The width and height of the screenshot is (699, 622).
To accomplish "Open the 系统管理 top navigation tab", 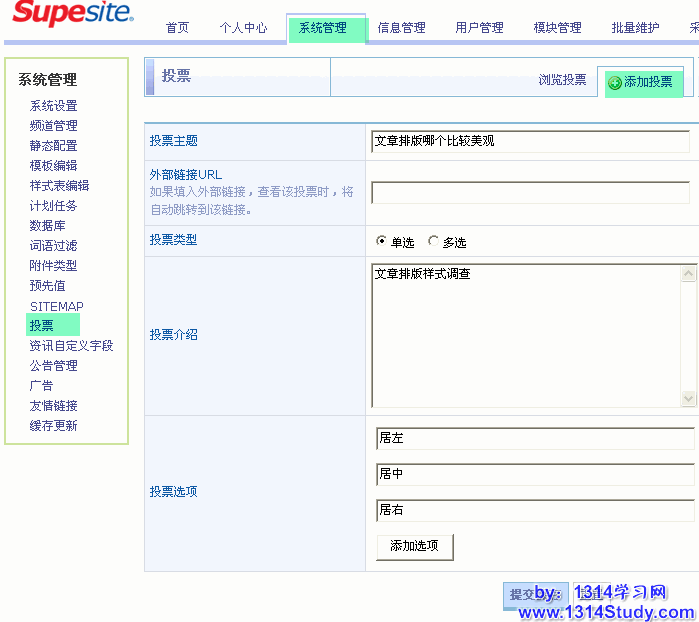I will point(323,28).
